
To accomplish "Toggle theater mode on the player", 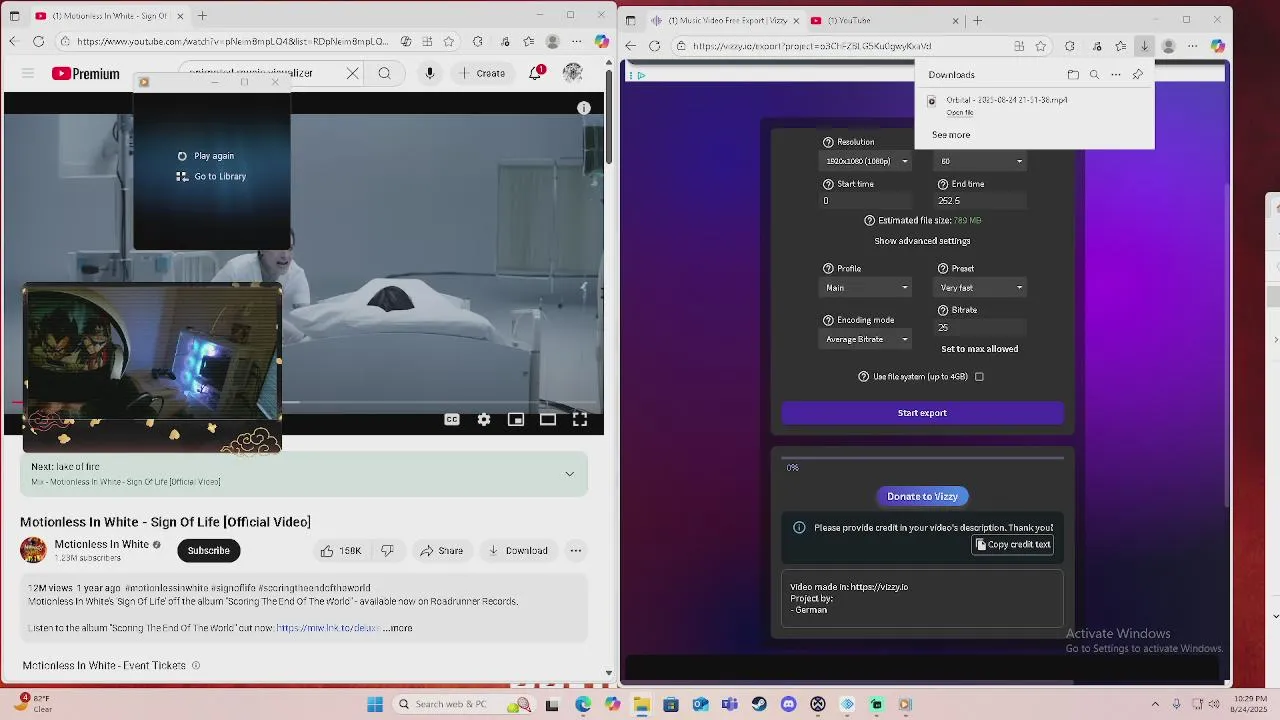I will click(x=548, y=420).
